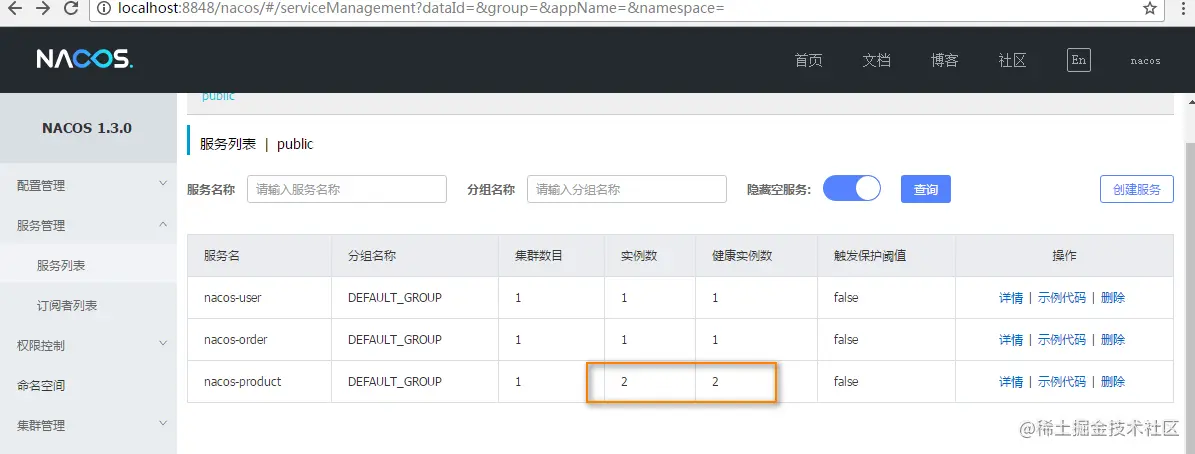Click DEFAULT_GROUP in nacos-user row
1195x454 pixels.
click(395, 298)
